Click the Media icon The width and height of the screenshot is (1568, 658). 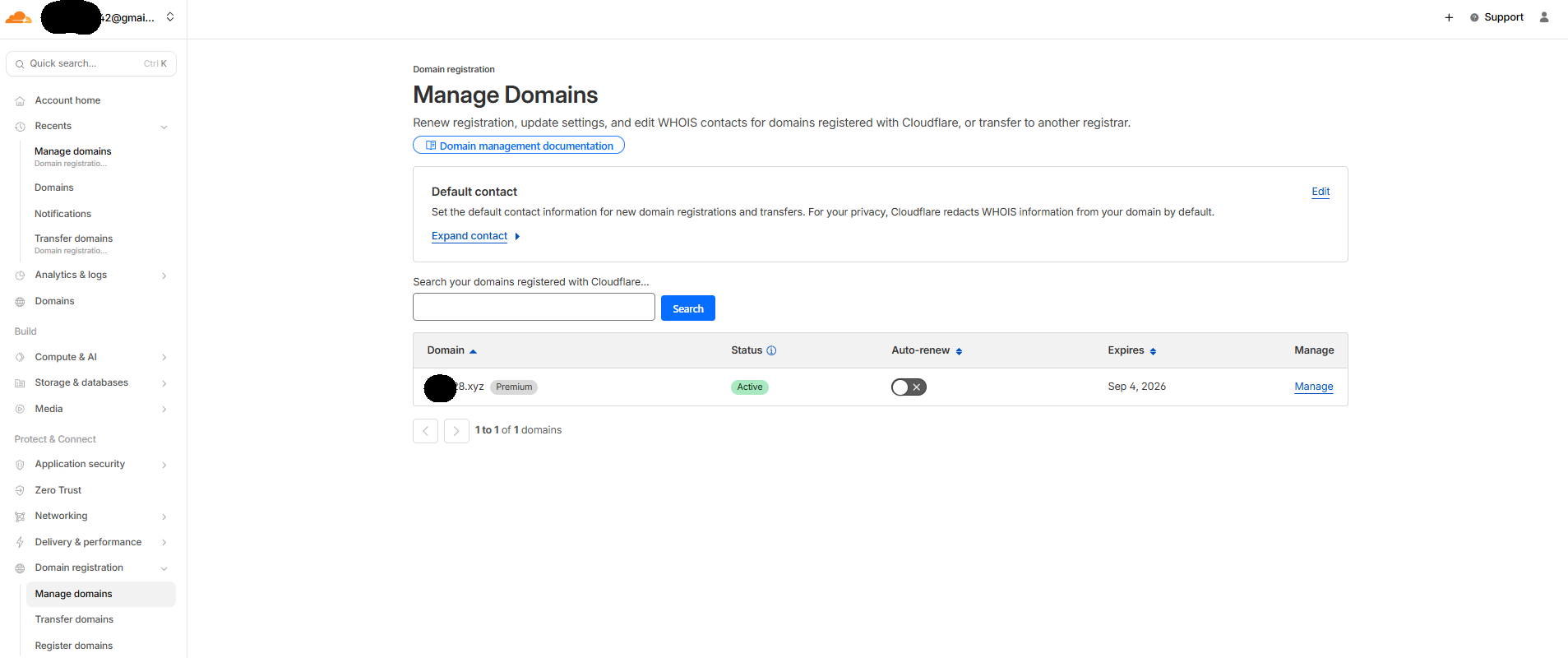(20, 410)
